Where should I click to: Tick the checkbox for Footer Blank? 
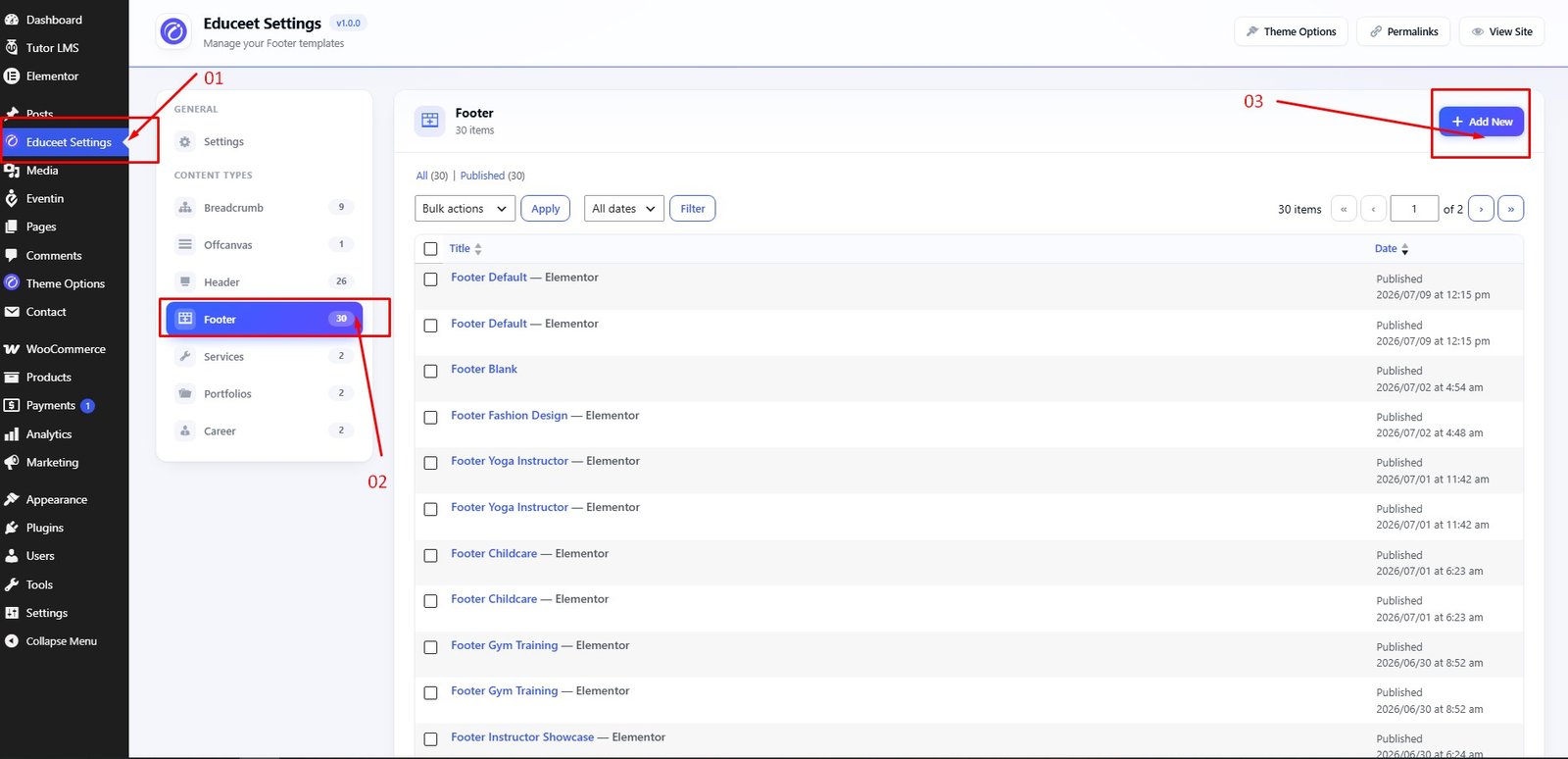click(430, 372)
